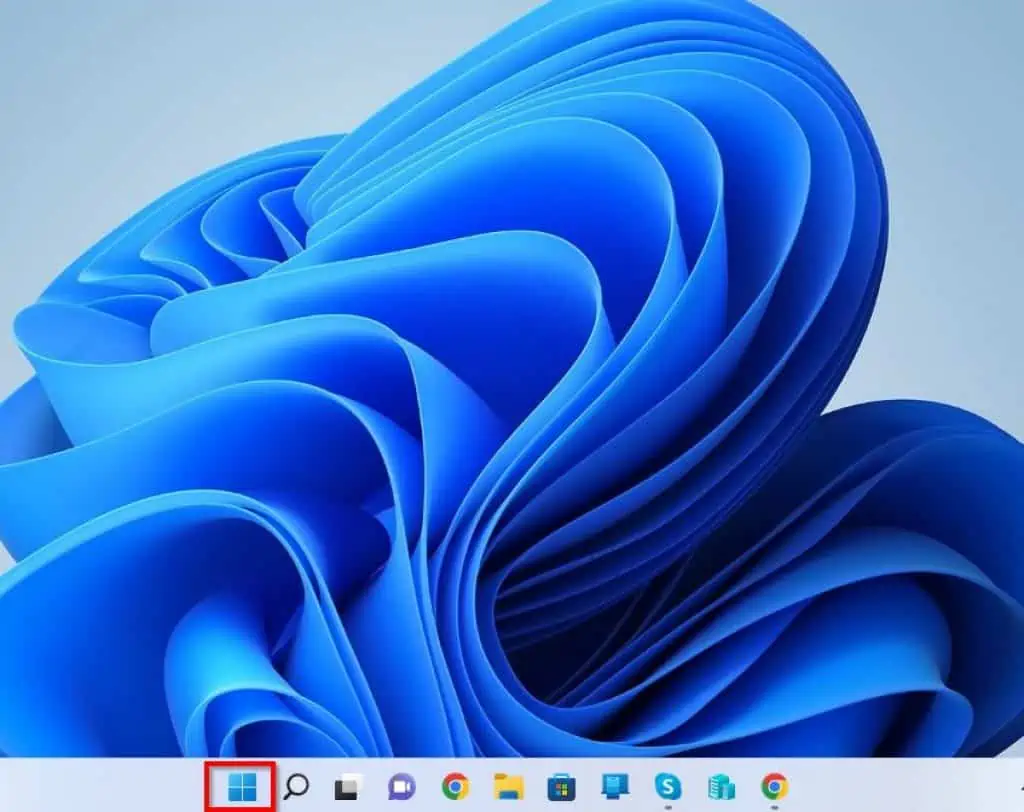The width and height of the screenshot is (1024, 812).
Task: Launch Microsoft Teams Chat
Action: pyautogui.click(x=399, y=785)
